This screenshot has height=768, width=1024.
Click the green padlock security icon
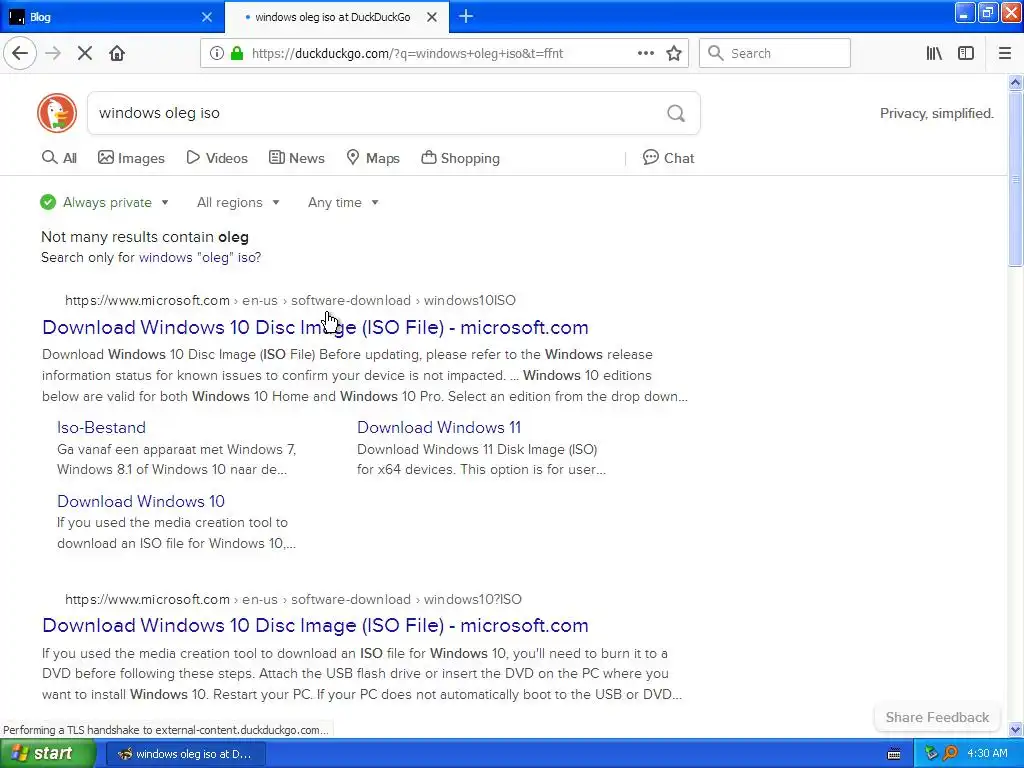(x=236, y=53)
